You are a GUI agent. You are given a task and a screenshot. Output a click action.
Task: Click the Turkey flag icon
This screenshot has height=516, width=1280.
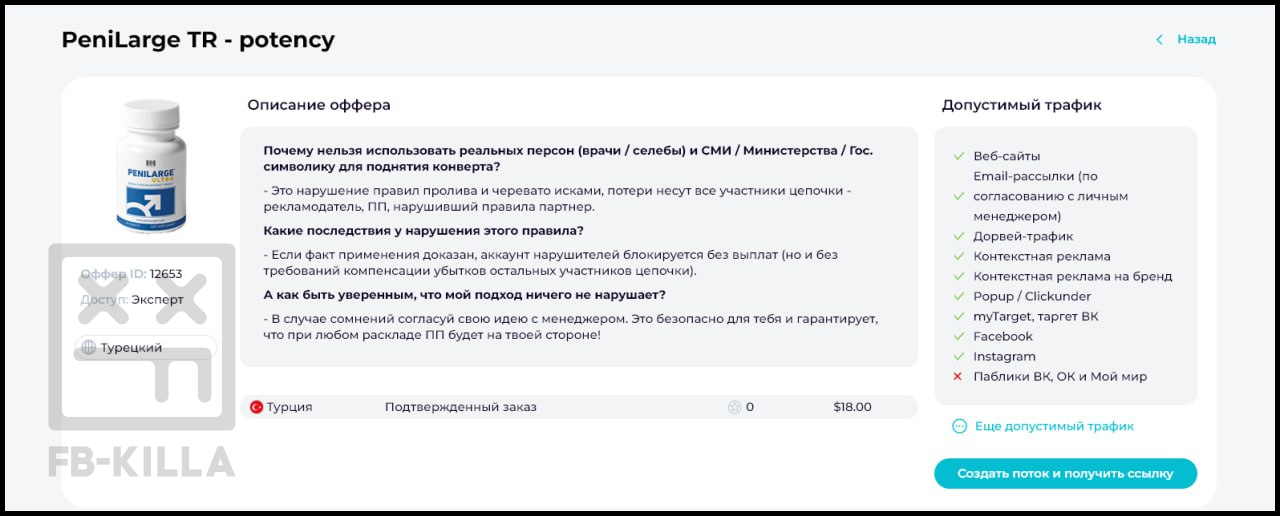(x=256, y=407)
